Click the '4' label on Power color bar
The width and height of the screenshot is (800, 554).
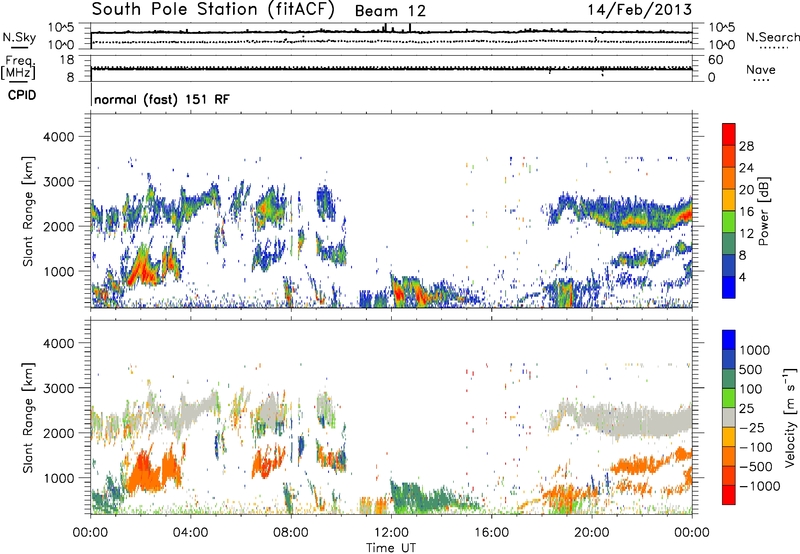click(x=742, y=277)
